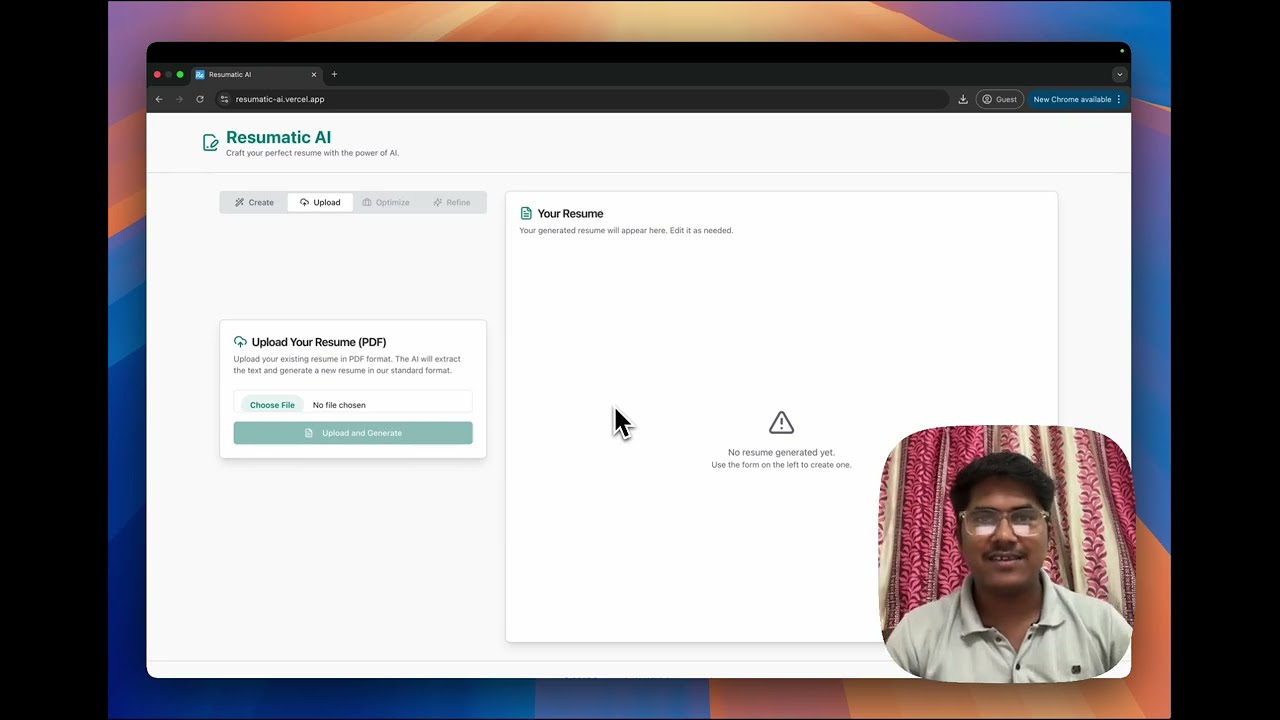Screen dimensions: 1280x720
Task: Click the upload cloud icon in card heading
Action: (240, 342)
